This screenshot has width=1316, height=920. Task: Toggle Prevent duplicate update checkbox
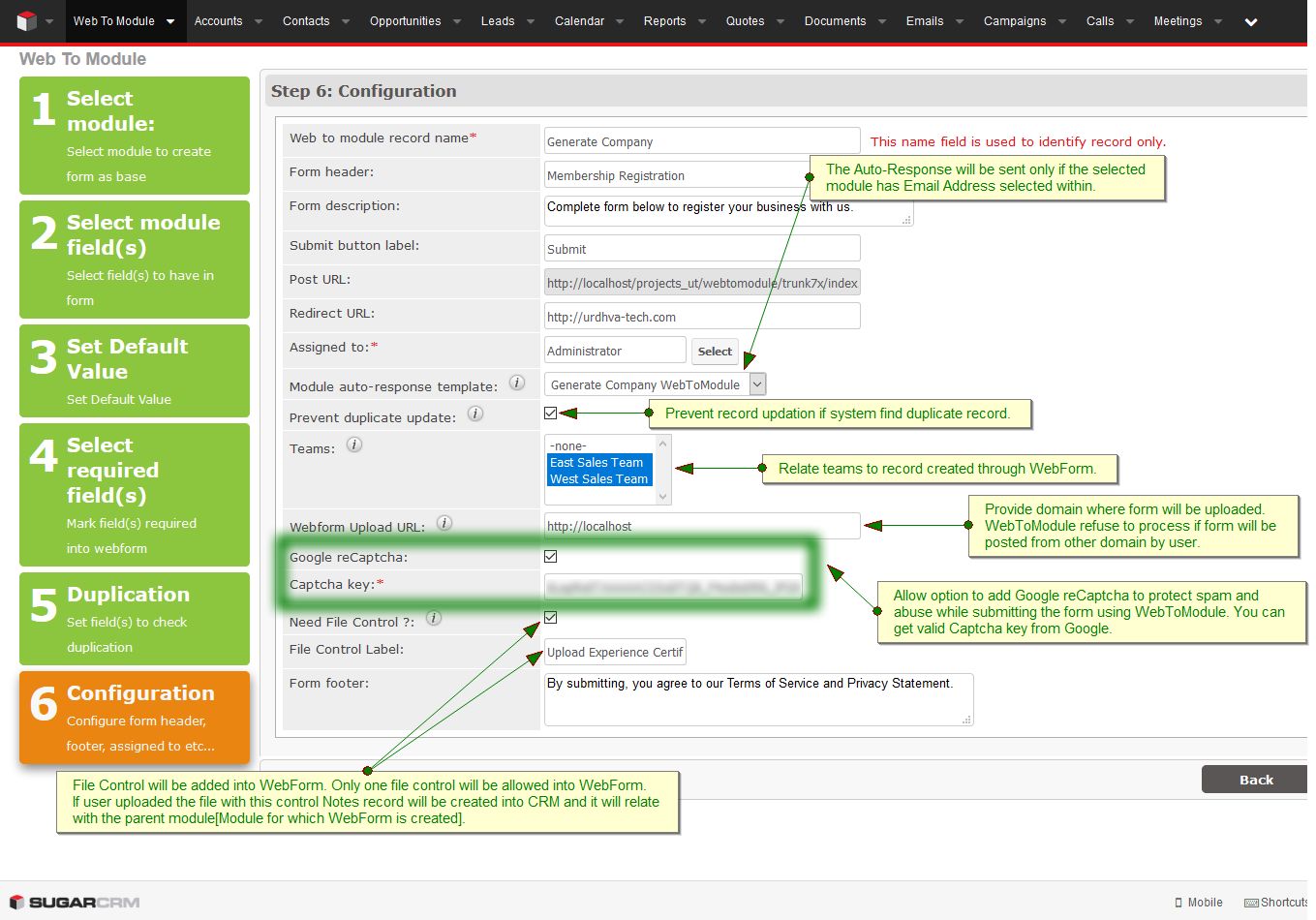coord(551,413)
